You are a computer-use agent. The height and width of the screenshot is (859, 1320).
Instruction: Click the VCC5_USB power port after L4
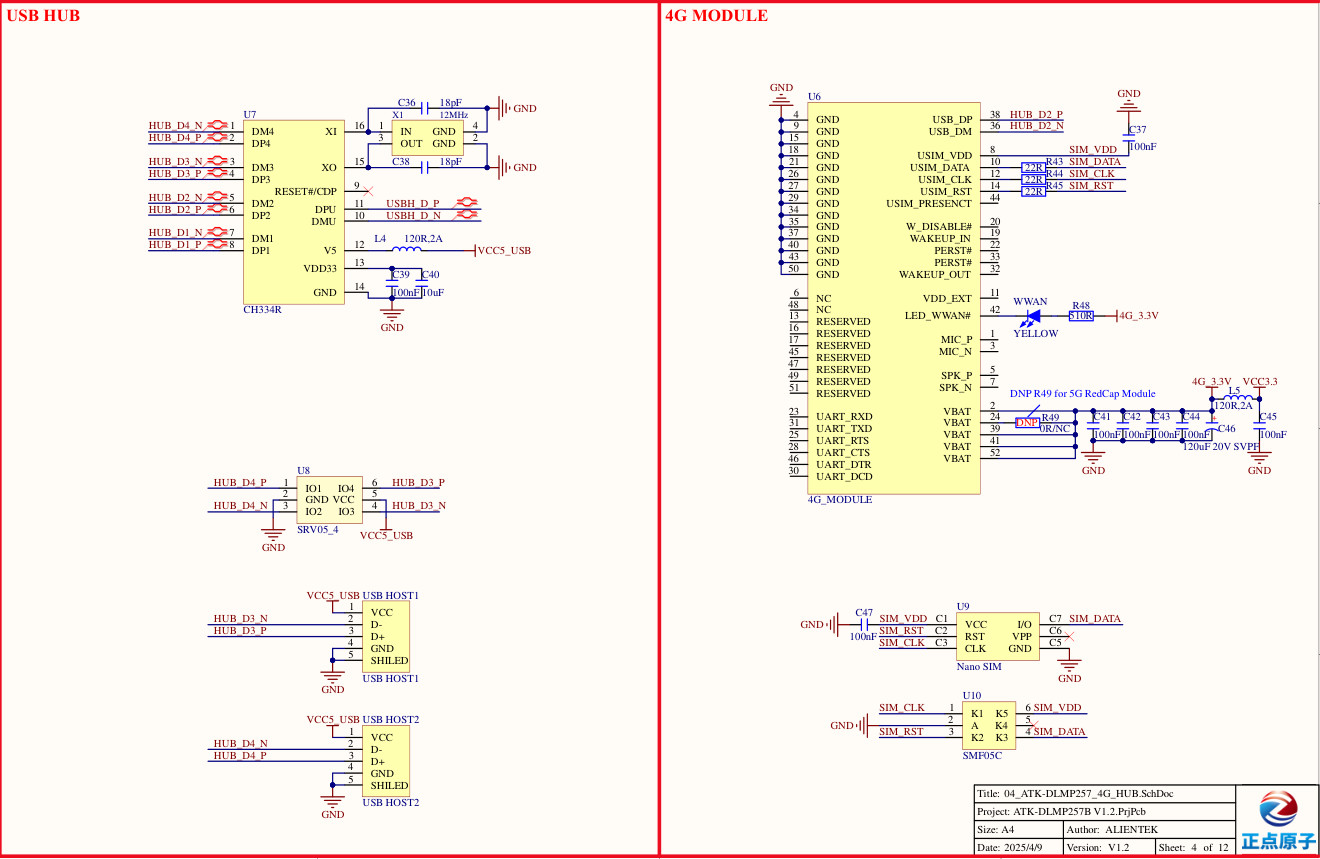503,250
